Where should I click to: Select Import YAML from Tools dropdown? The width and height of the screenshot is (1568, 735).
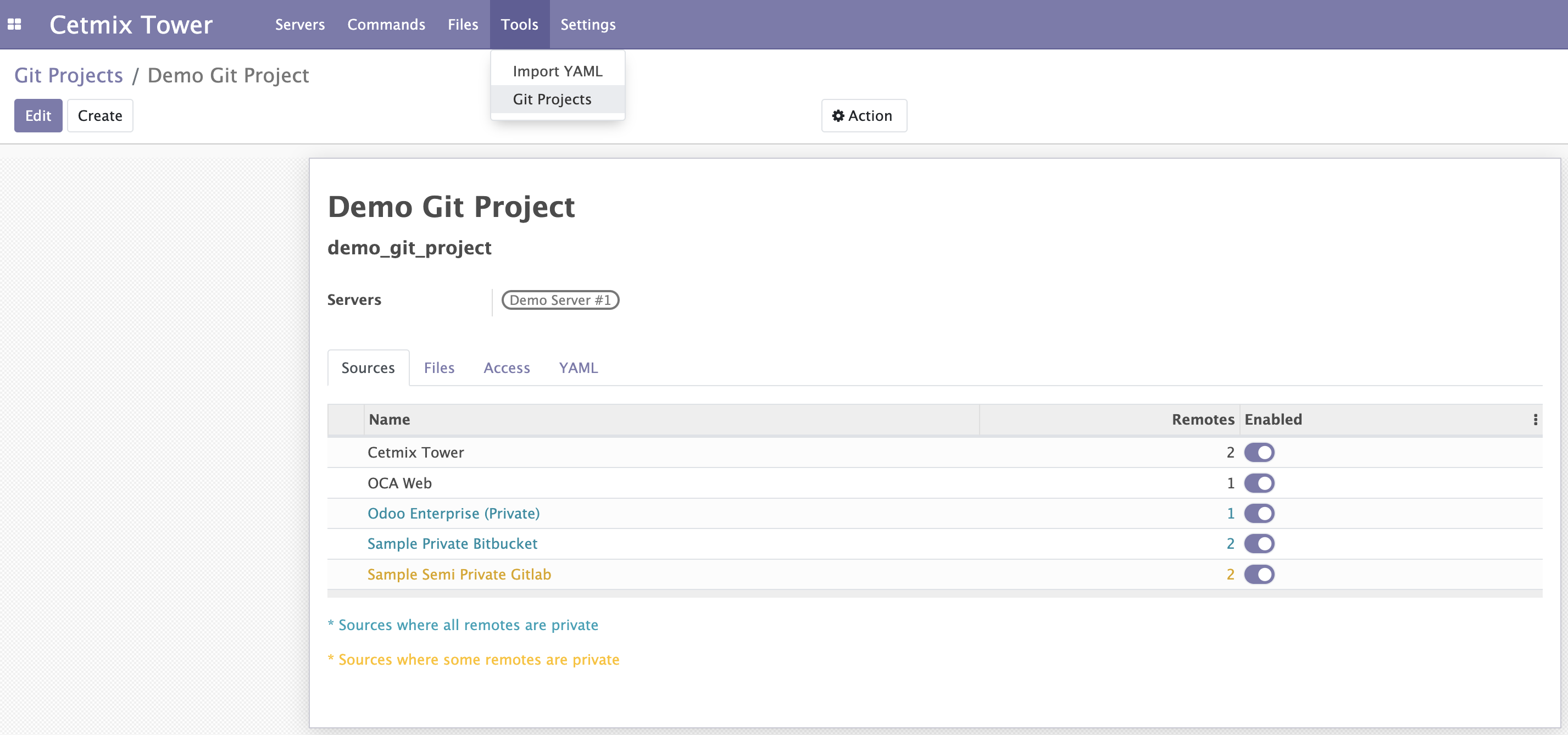(557, 71)
